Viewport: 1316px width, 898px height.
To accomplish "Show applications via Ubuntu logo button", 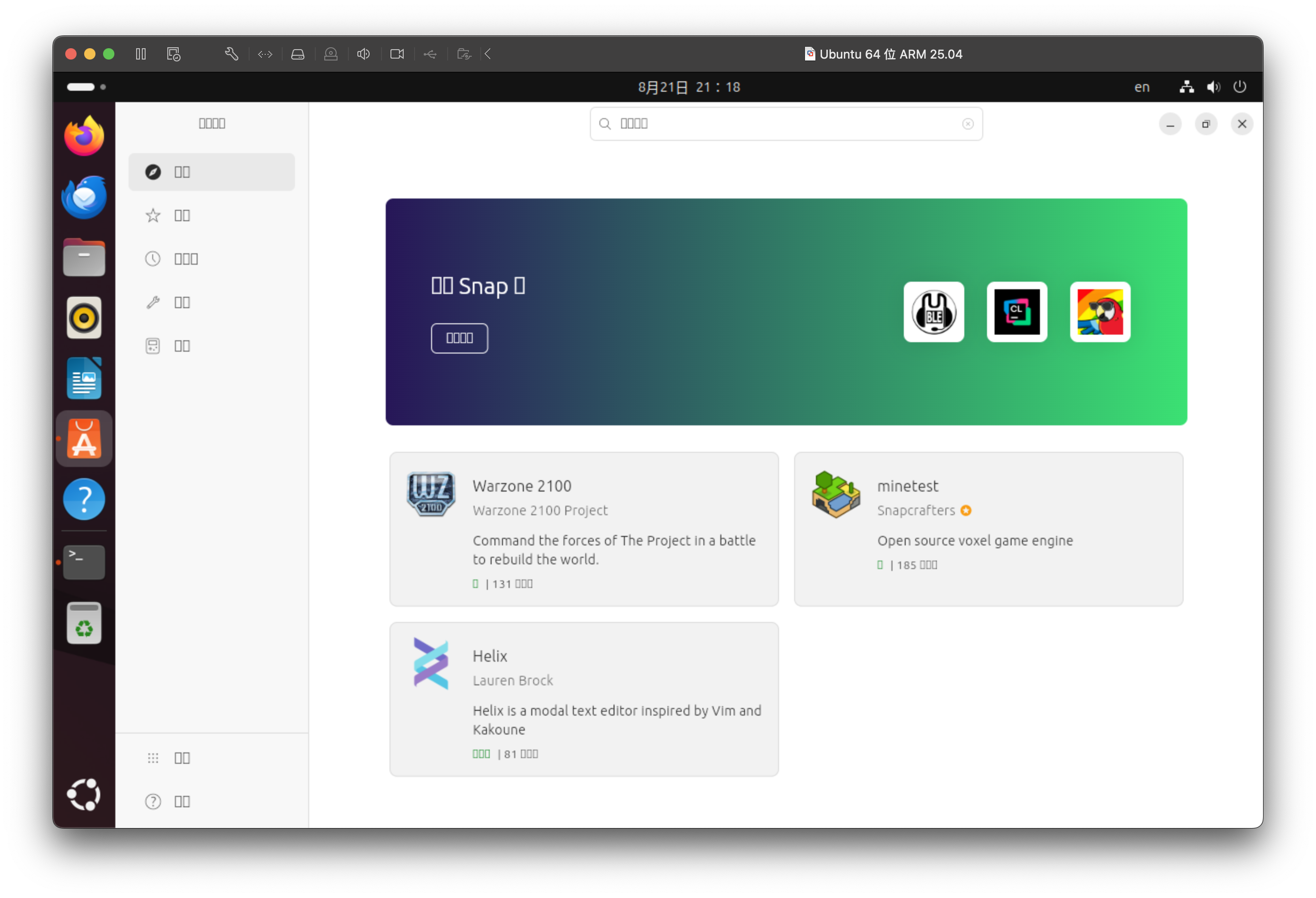I will [x=84, y=794].
